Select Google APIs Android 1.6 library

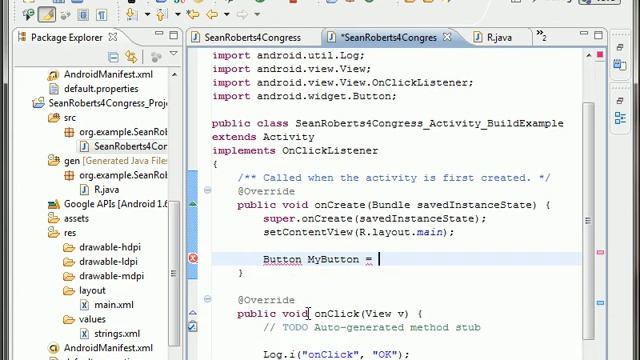pos(107,204)
